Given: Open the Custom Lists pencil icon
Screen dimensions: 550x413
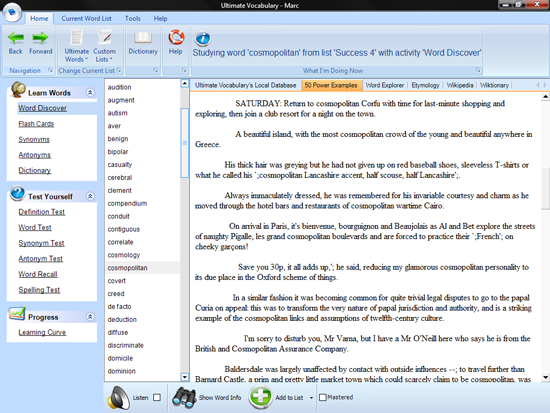Looking at the screenshot, I should 104,38.
